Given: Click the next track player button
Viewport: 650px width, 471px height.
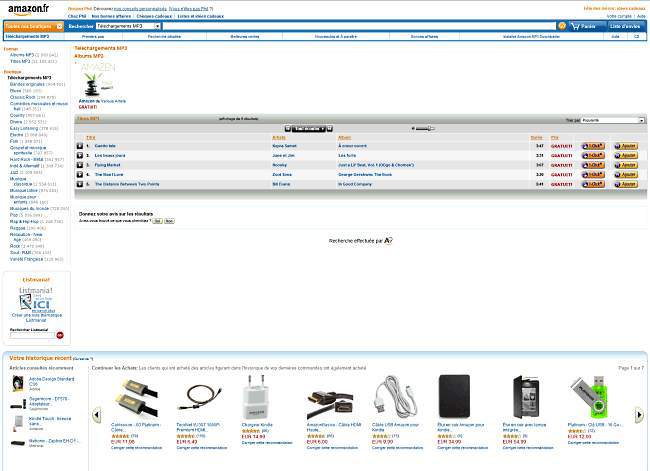Looking at the screenshot, I should pos(330,129).
